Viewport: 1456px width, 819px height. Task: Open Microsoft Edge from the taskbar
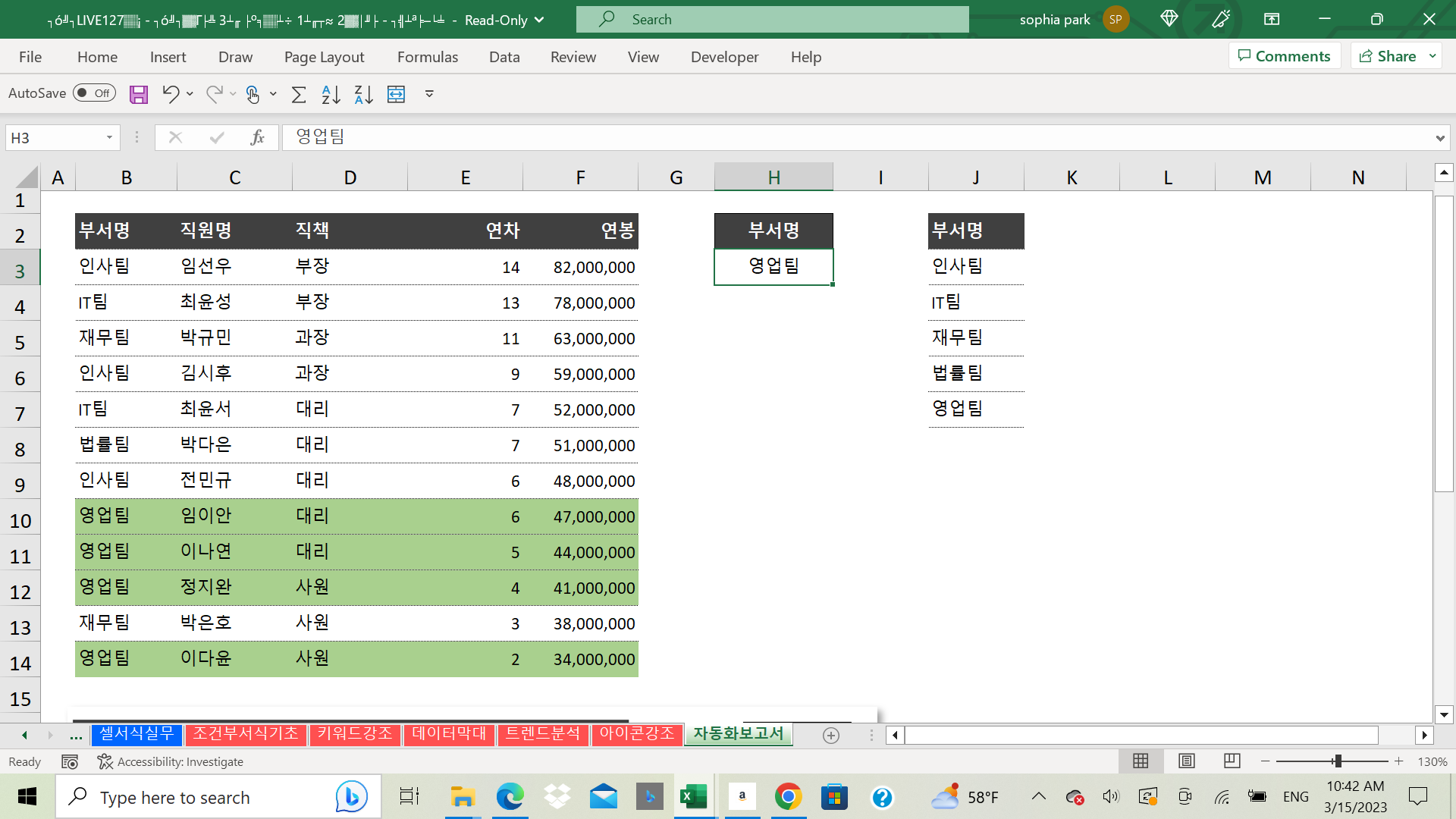(510, 797)
